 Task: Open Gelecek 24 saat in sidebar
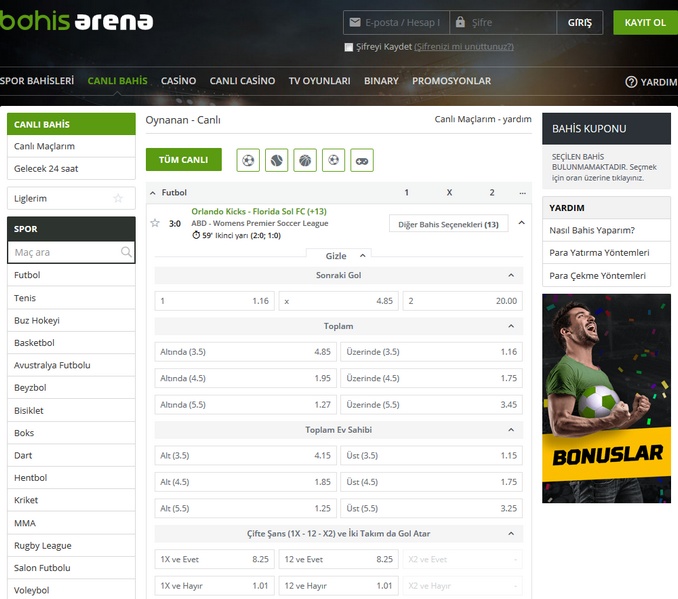[x=71, y=169]
